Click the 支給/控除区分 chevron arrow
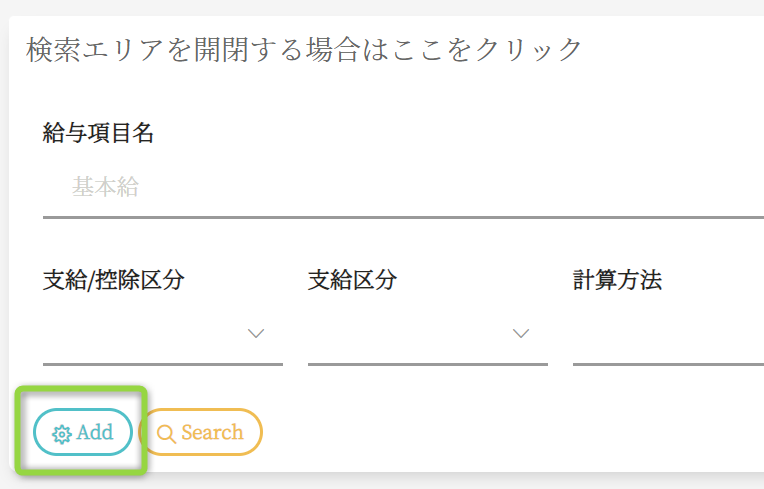The width and height of the screenshot is (764, 489). [256, 333]
